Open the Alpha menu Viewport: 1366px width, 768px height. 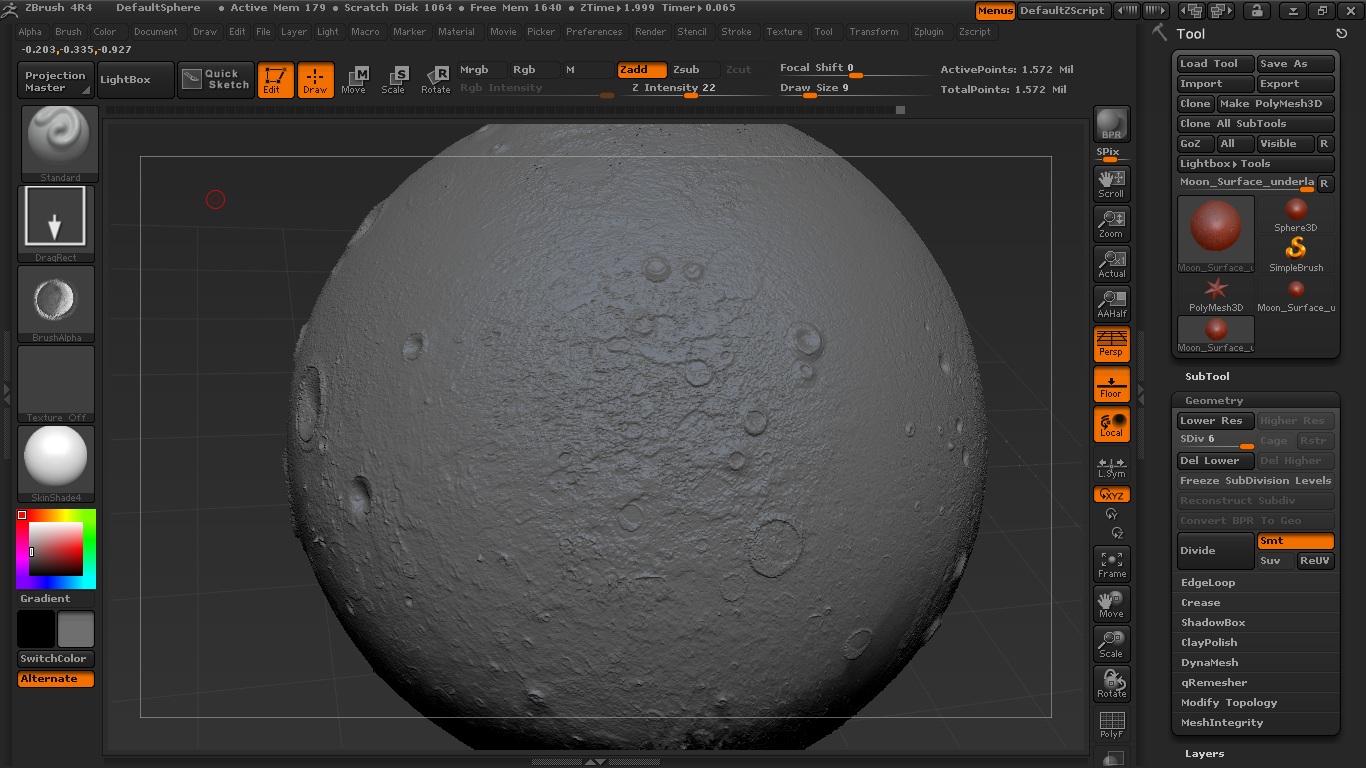pyautogui.click(x=30, y=32)
